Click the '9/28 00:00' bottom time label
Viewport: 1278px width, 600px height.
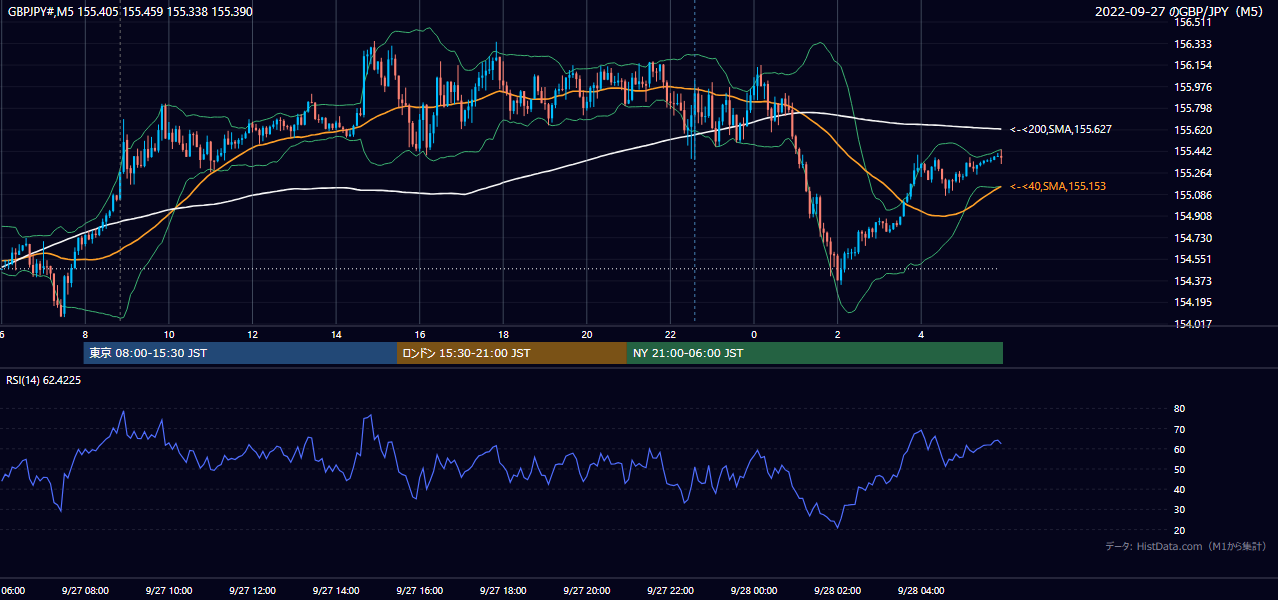click(x=753, y=591)
